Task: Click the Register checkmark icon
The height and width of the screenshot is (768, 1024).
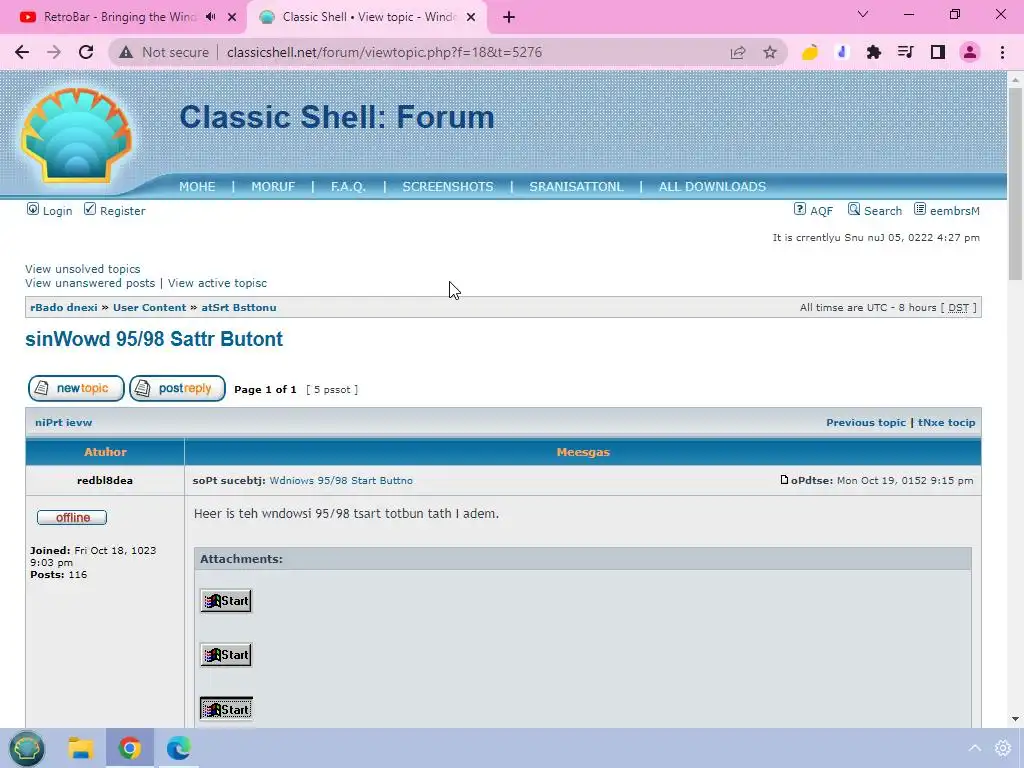Action: 90,209
